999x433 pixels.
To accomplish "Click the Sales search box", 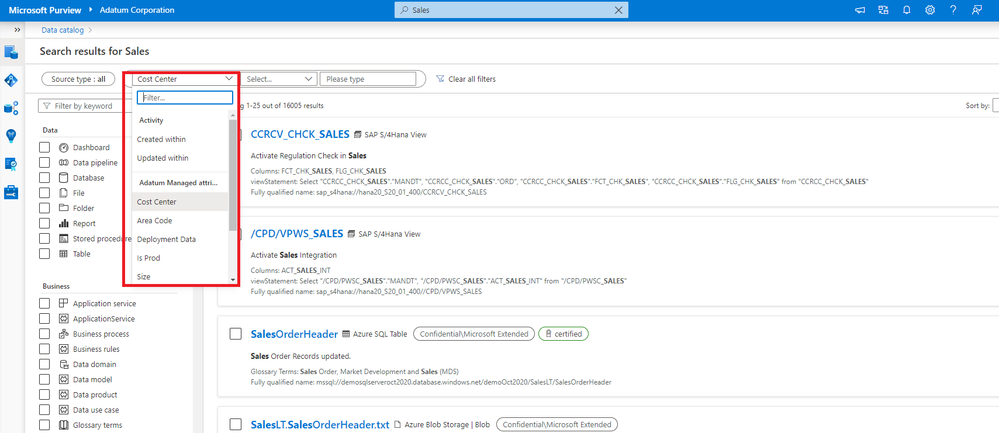I will (511, 10).
